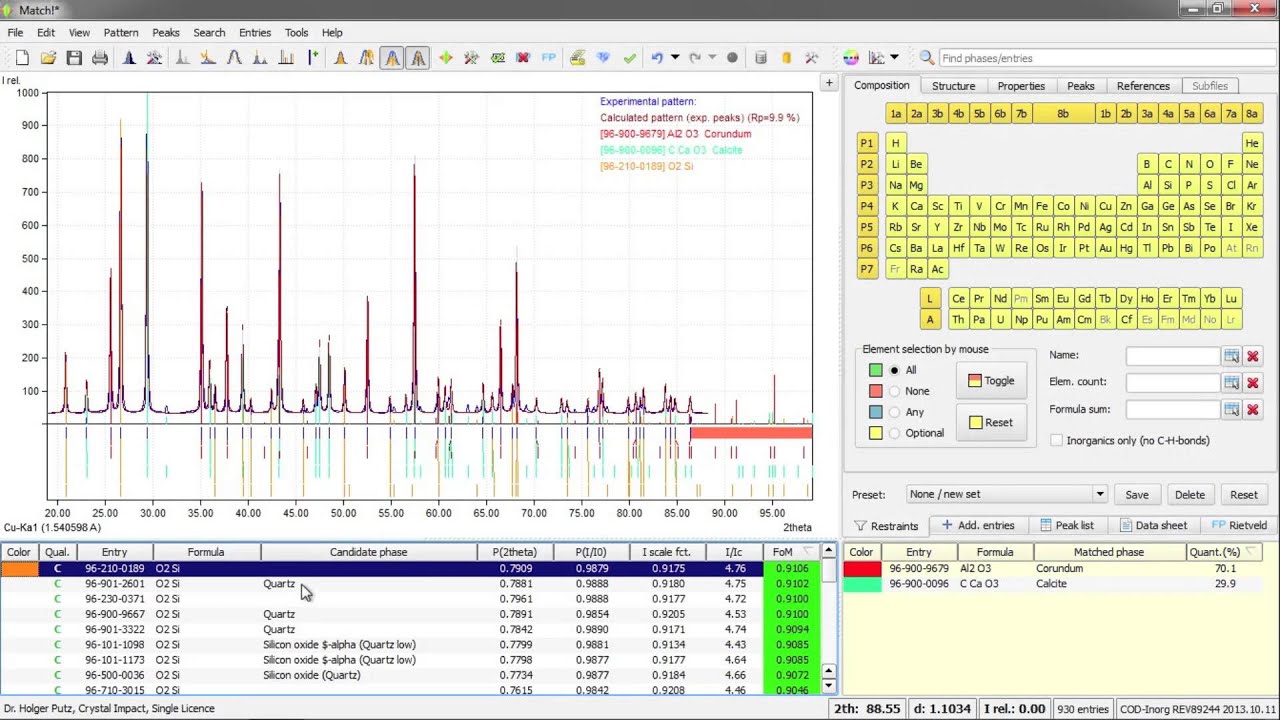This screenshot has height=720, width=1280.
Task: Click the Print icon in the toolbar
Action: pyautogui.click(x=100, y=58)
